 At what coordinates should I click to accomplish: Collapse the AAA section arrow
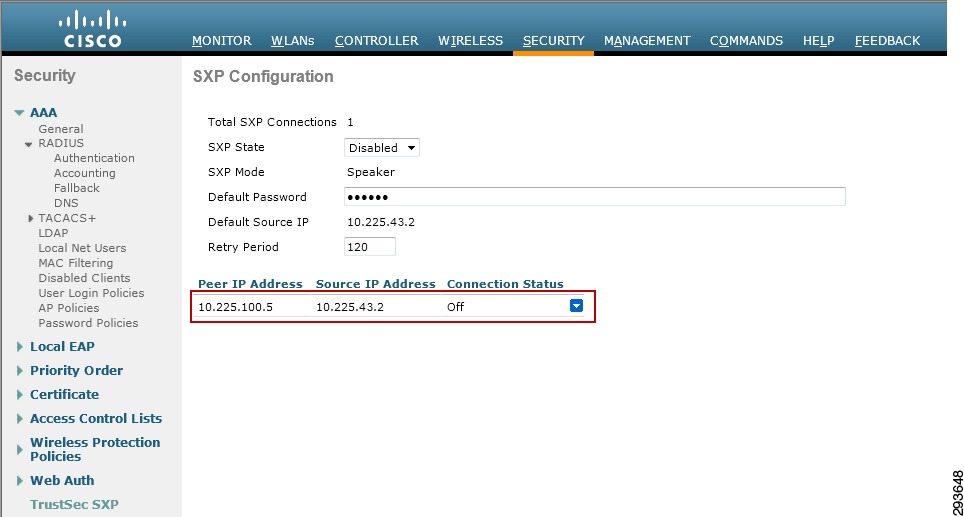19,113
